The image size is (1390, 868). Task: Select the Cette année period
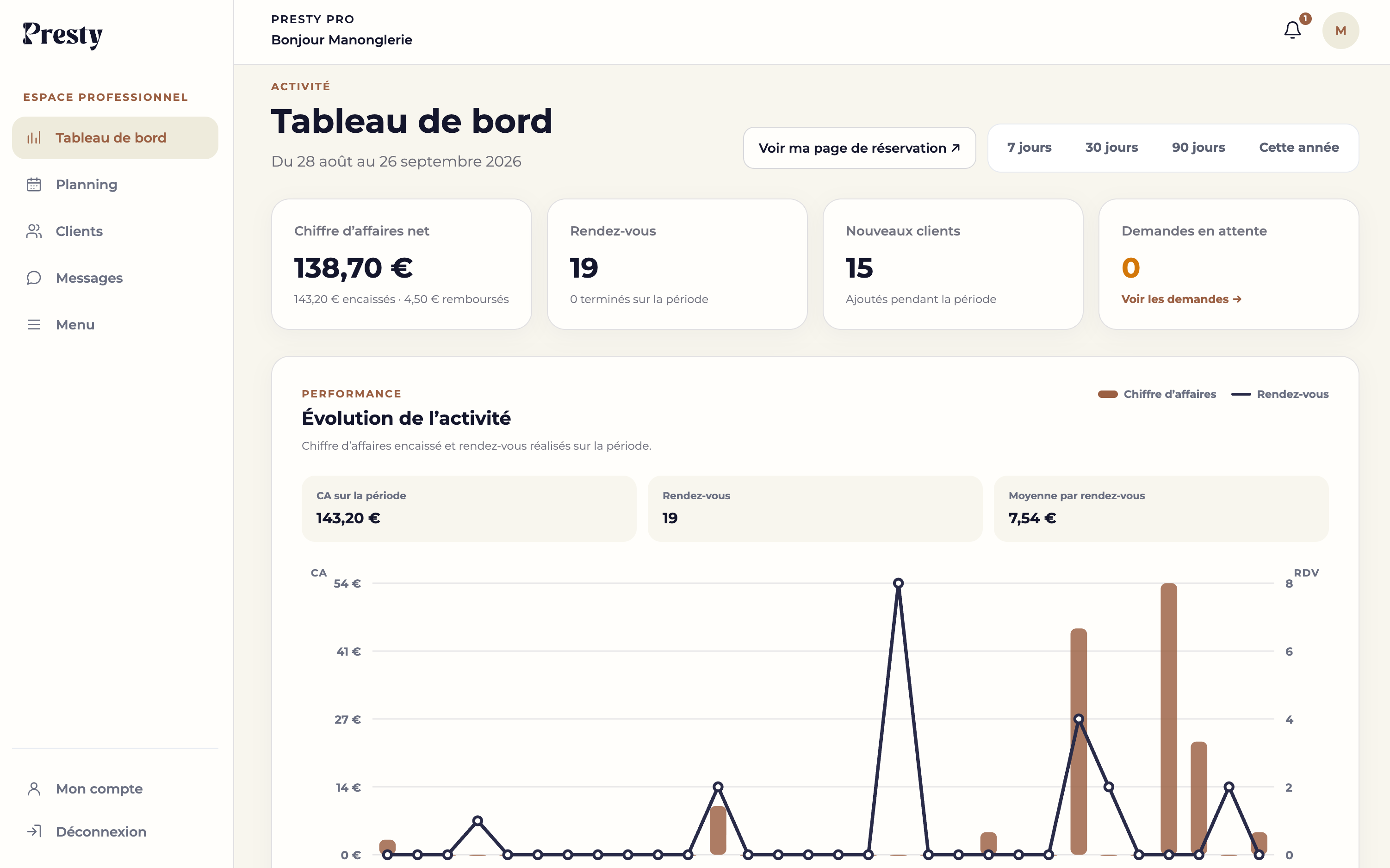pos(1299,148)
